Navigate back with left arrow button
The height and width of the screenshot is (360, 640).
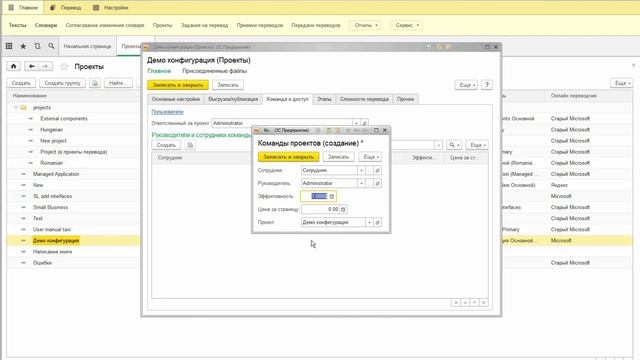[x=32, y=66]
